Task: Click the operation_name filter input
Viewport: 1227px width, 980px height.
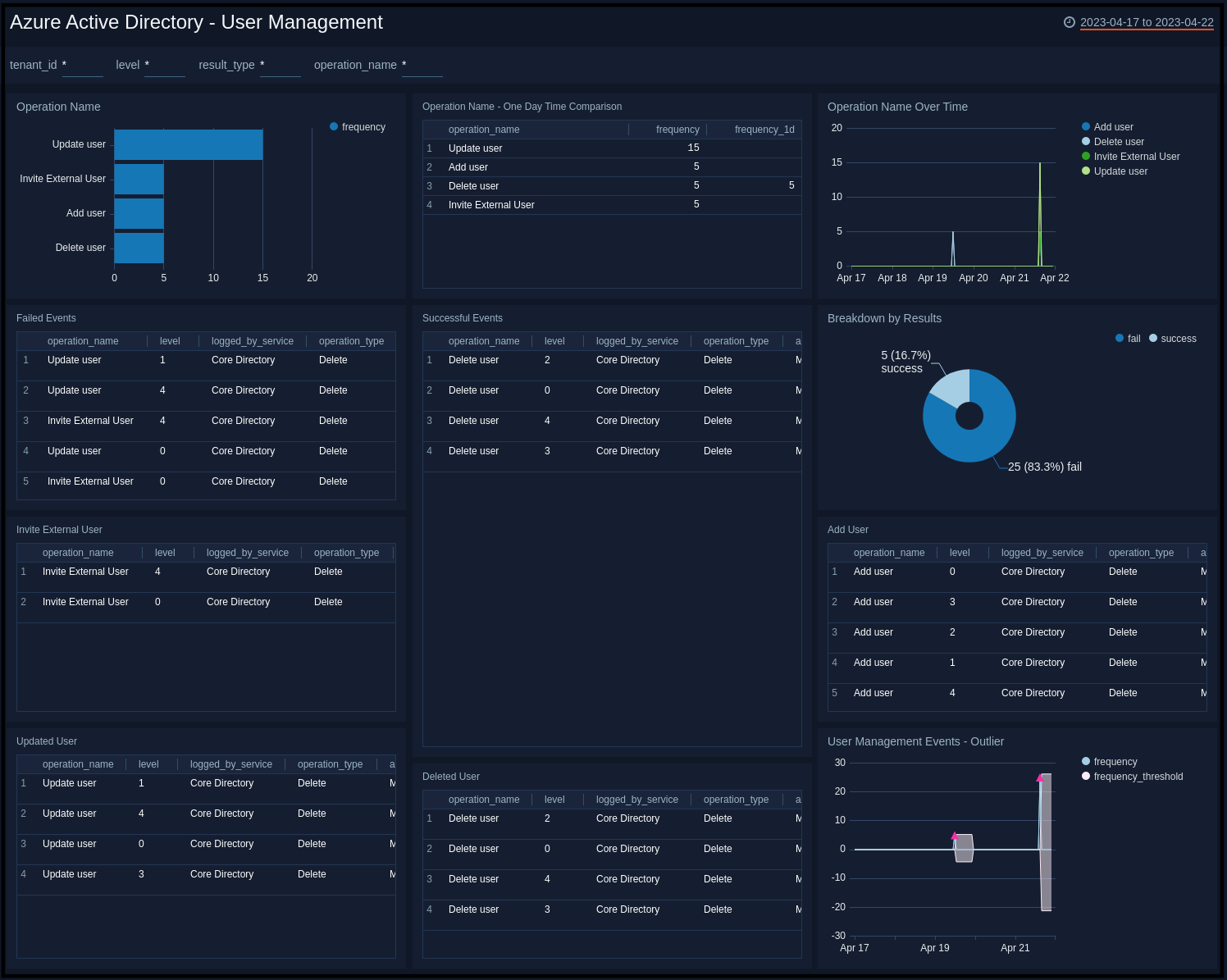Action: point(422,66)
